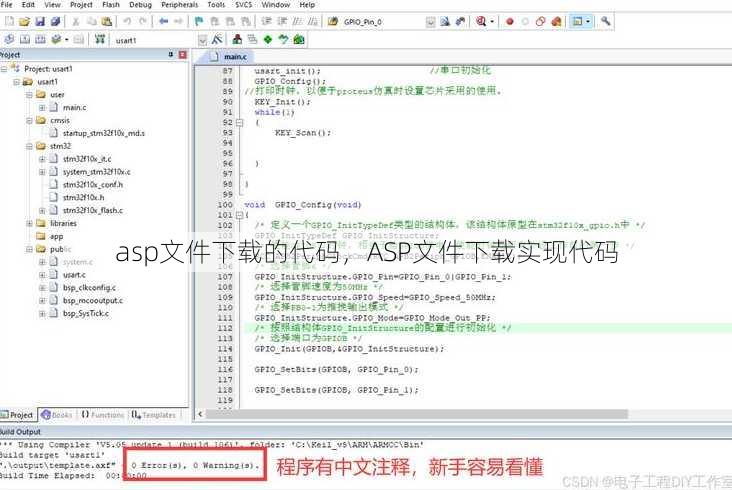Open the GPIO_Pin_0 search dropdown arrow
Viewport: 732px width, 490px height.
pyautogui.click(x=430, y=22)
